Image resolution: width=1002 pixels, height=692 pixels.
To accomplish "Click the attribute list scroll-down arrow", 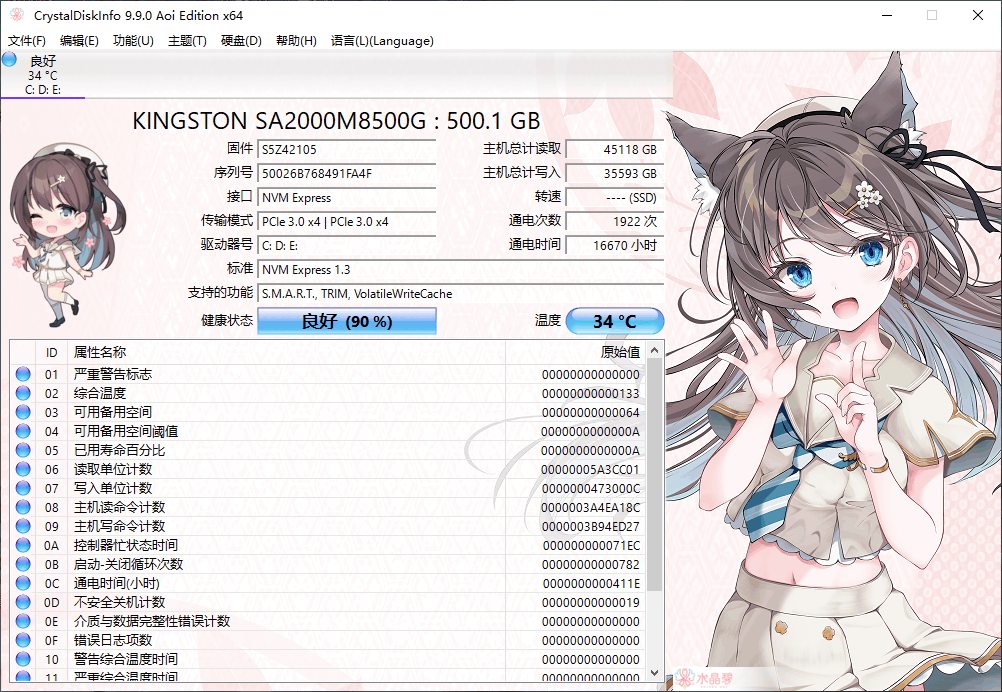I will coord(654,673).
